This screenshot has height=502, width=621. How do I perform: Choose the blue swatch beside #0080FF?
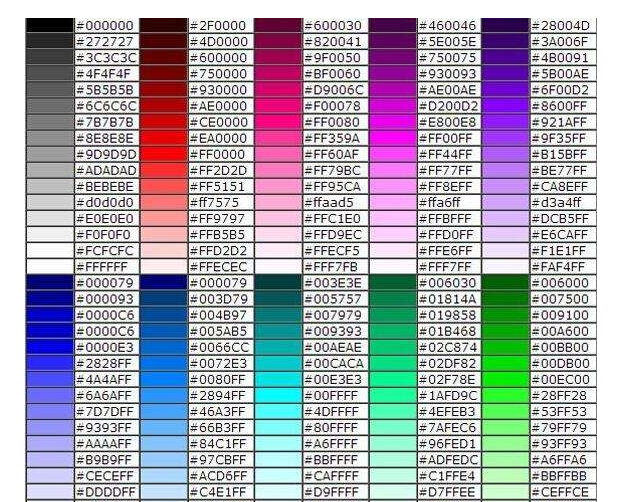[x=163, y=379]
